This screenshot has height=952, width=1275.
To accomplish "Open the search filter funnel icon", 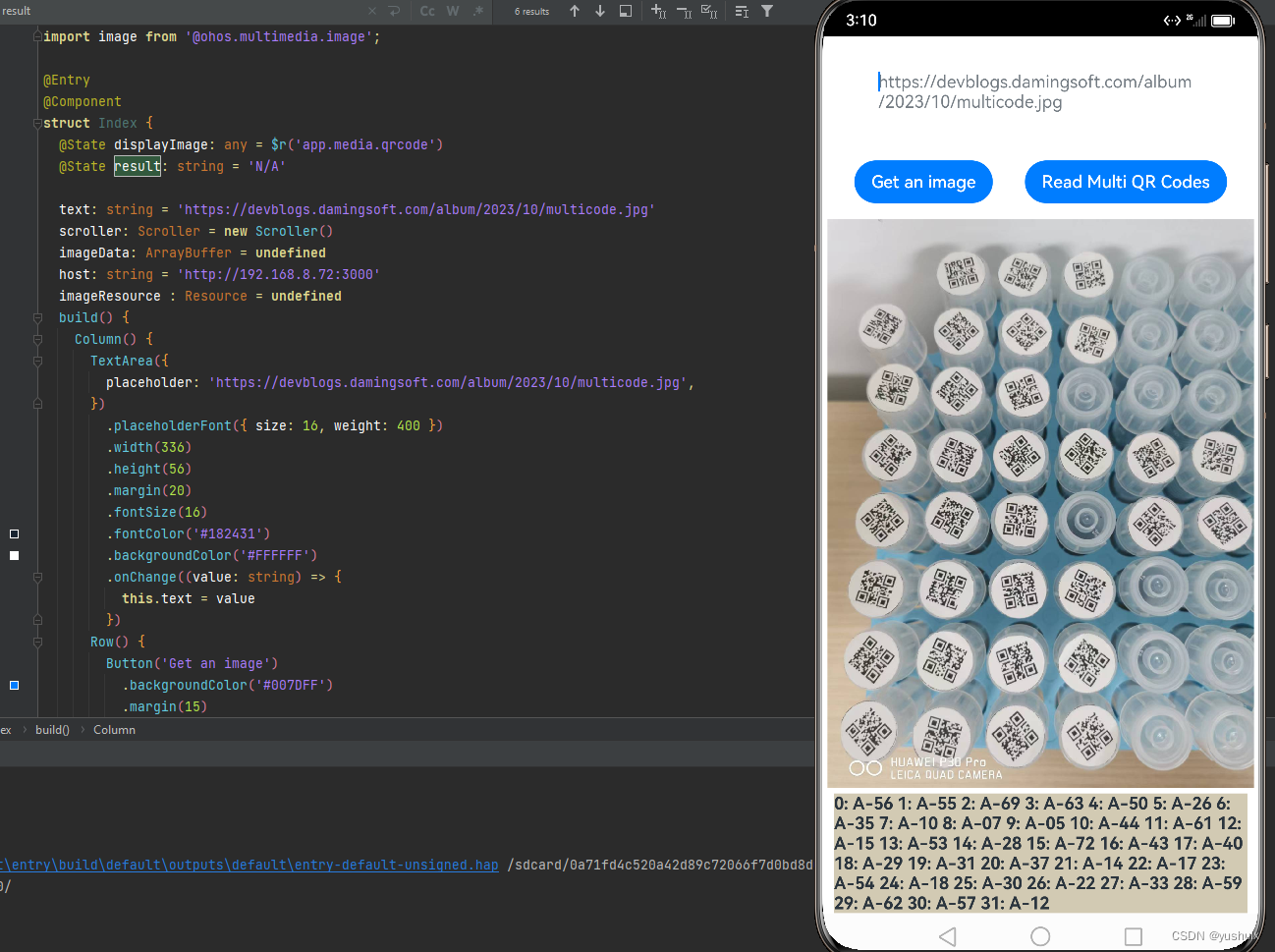I will (x=767, y=11).
